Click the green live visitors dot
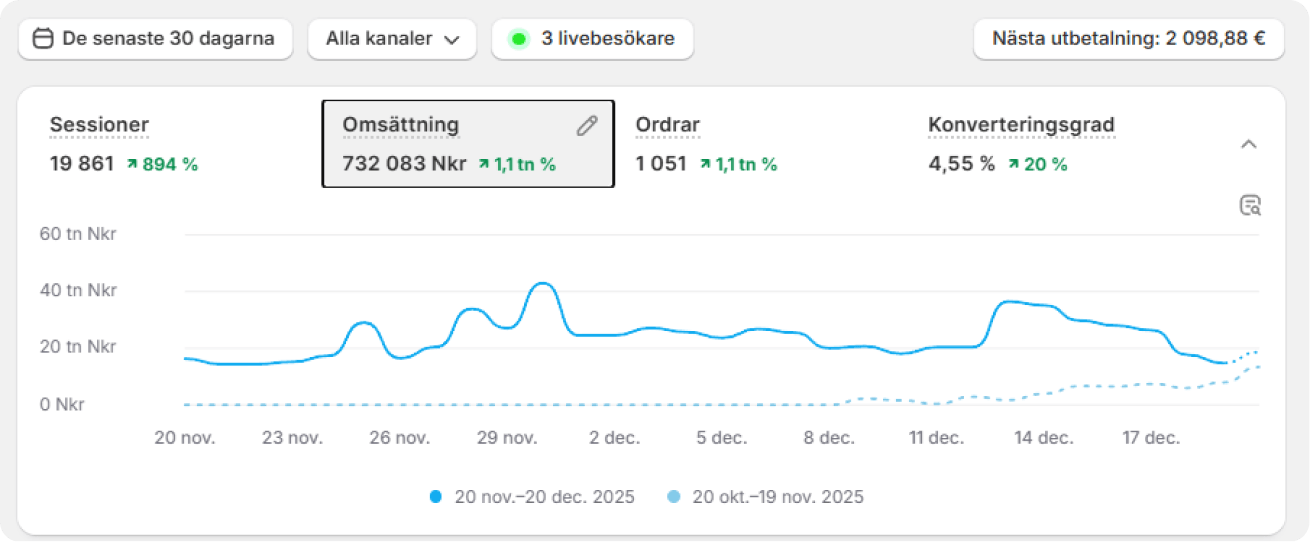Screen dimensions: 1310x542 tap(518, 40)
